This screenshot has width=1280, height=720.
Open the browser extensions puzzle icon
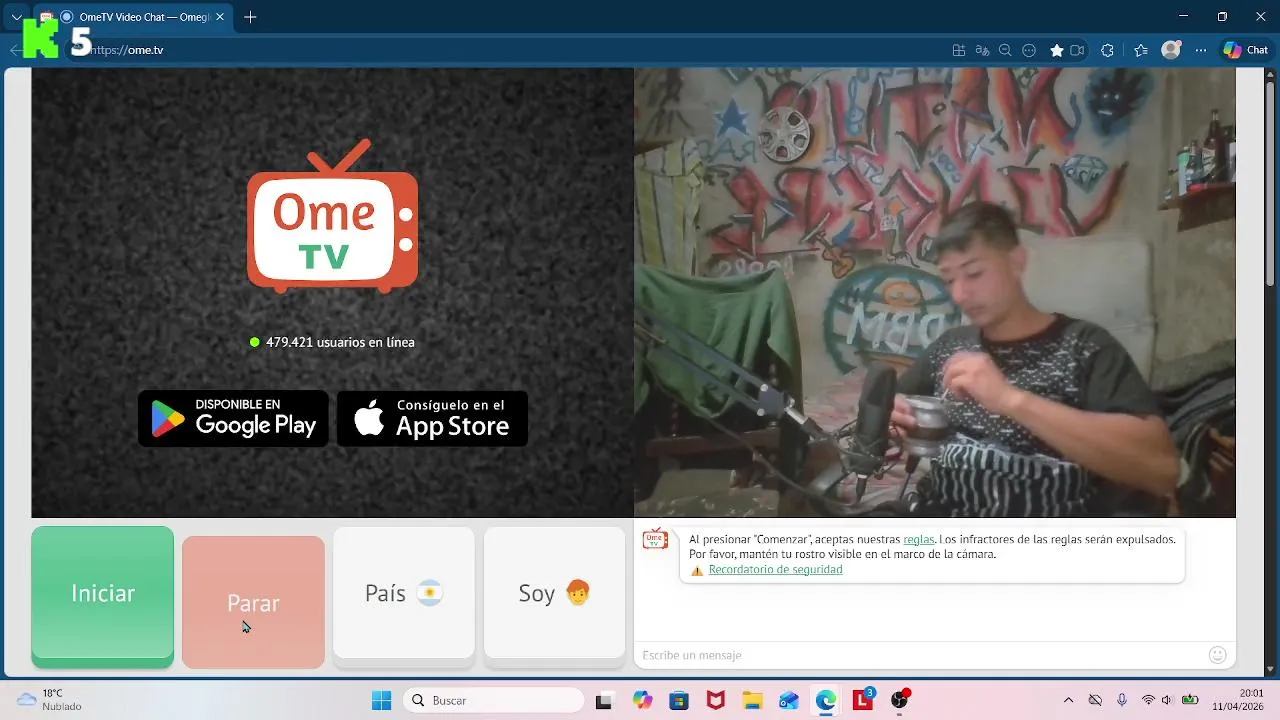click(1107, 50)
